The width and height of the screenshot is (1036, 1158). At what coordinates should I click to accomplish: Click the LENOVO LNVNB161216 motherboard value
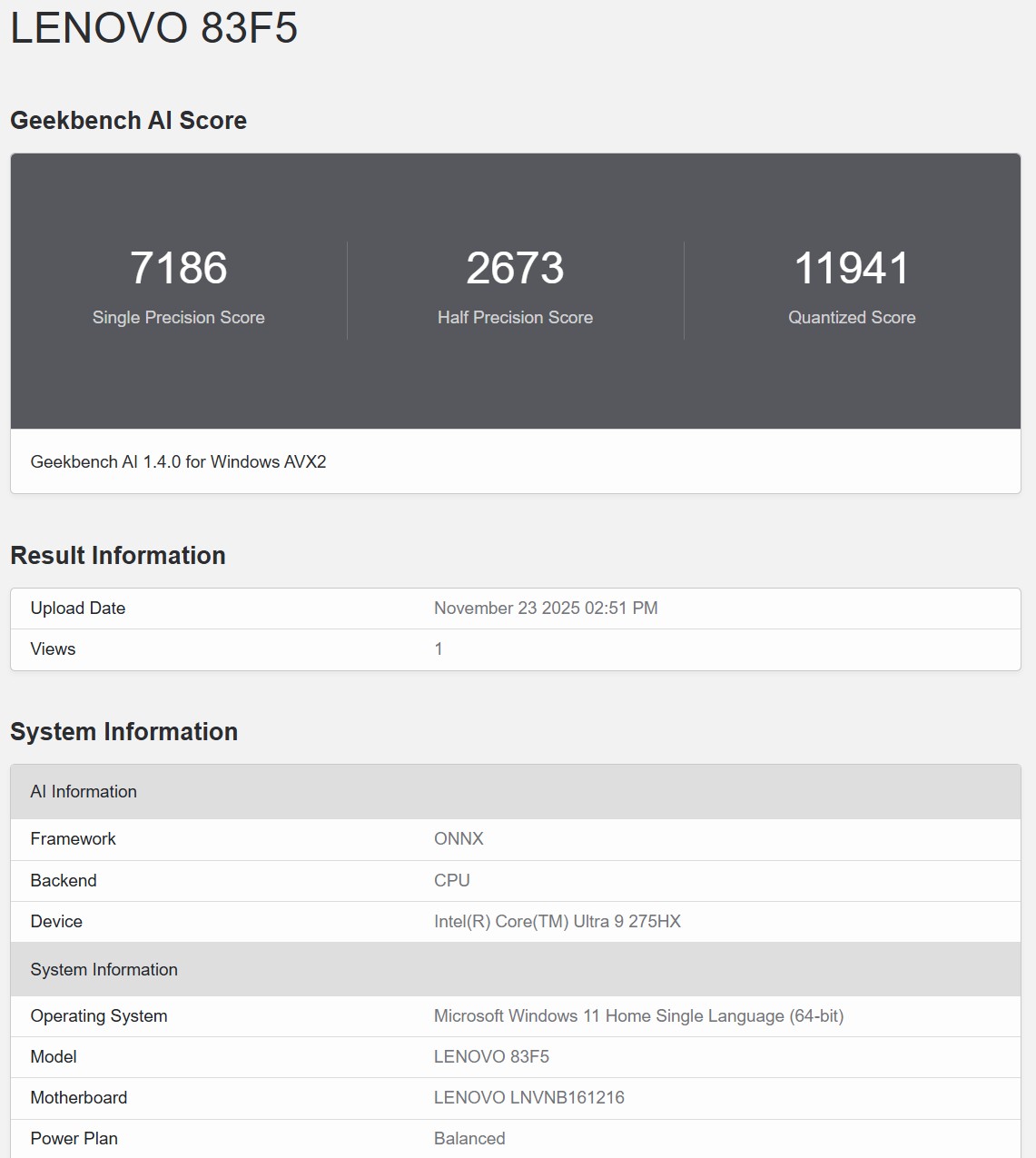528,1097
